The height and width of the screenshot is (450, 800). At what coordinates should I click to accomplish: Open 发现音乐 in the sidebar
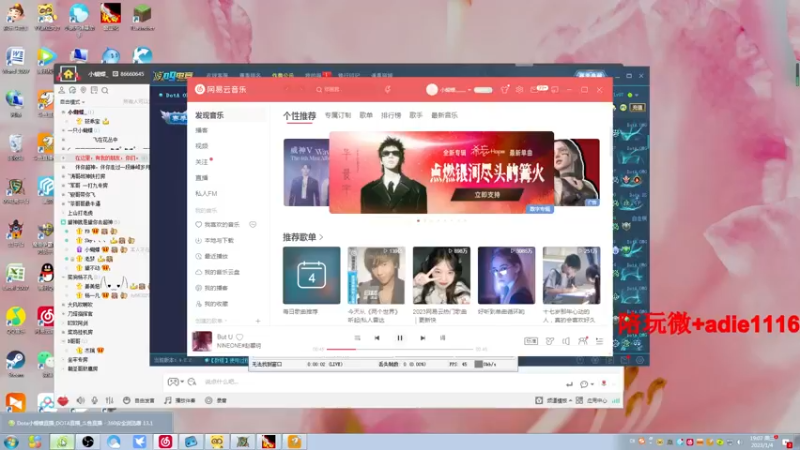tap(209, 115)
